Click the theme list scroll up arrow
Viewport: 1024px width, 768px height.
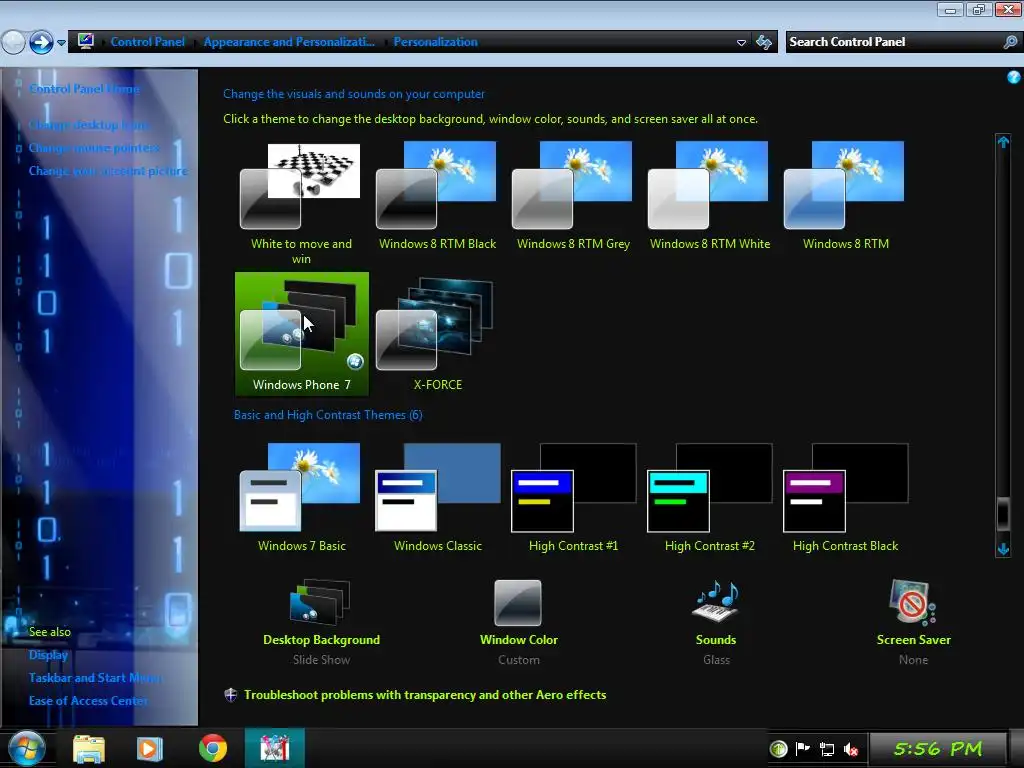click(x=1003, y=142)
